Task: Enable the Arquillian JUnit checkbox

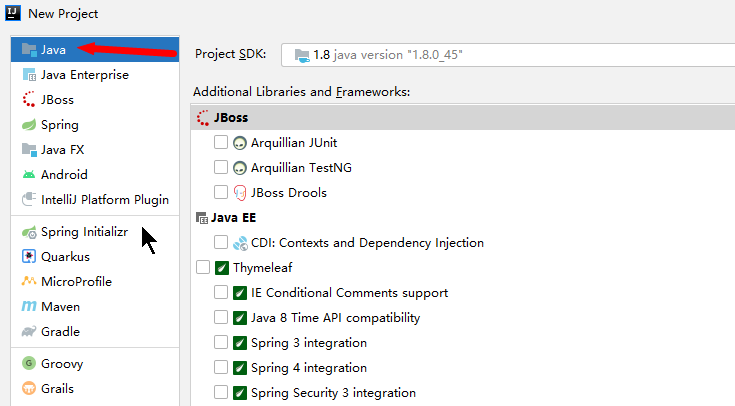Action: (221, 143)
